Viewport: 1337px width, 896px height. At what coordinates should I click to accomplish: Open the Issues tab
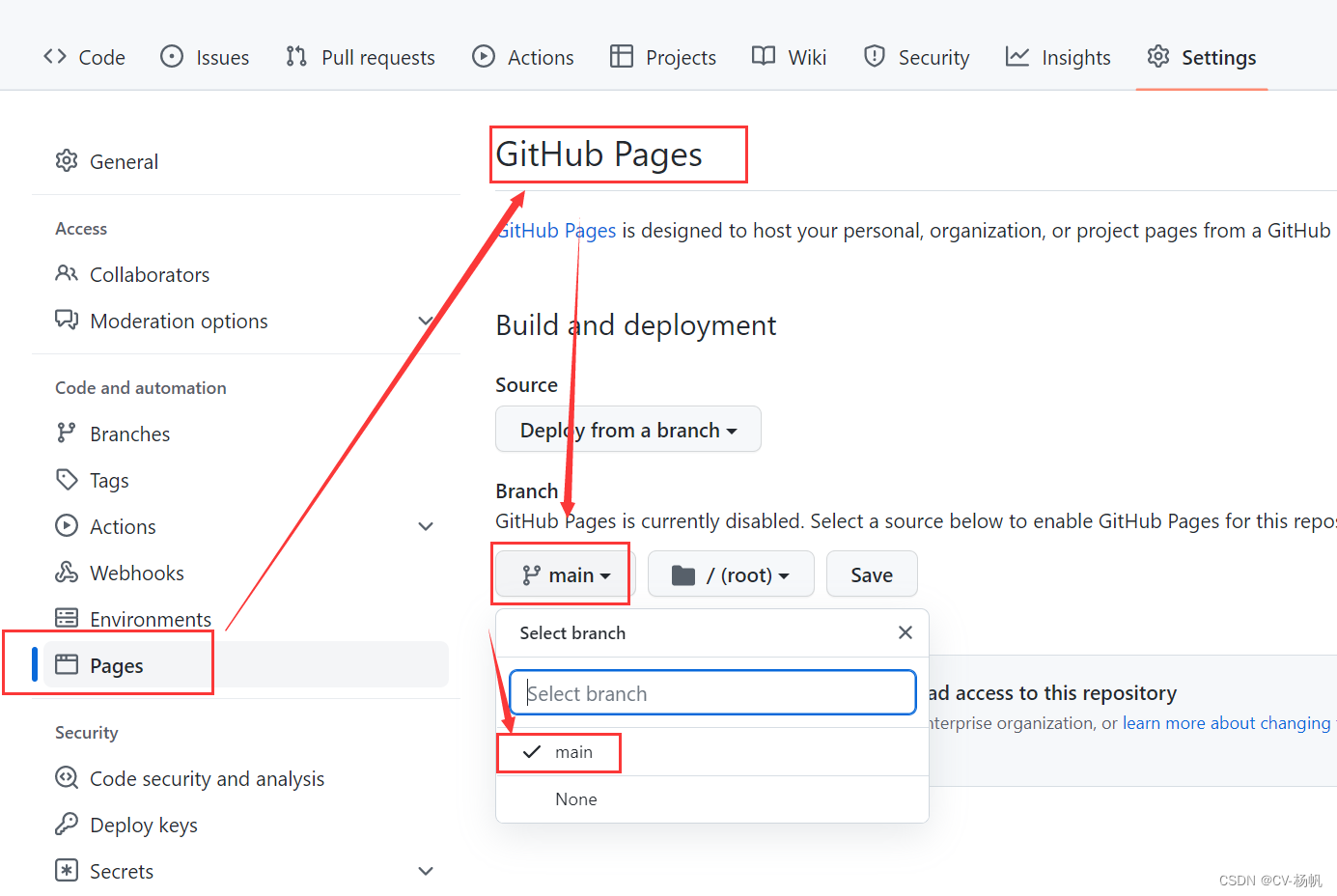point(205,57)
